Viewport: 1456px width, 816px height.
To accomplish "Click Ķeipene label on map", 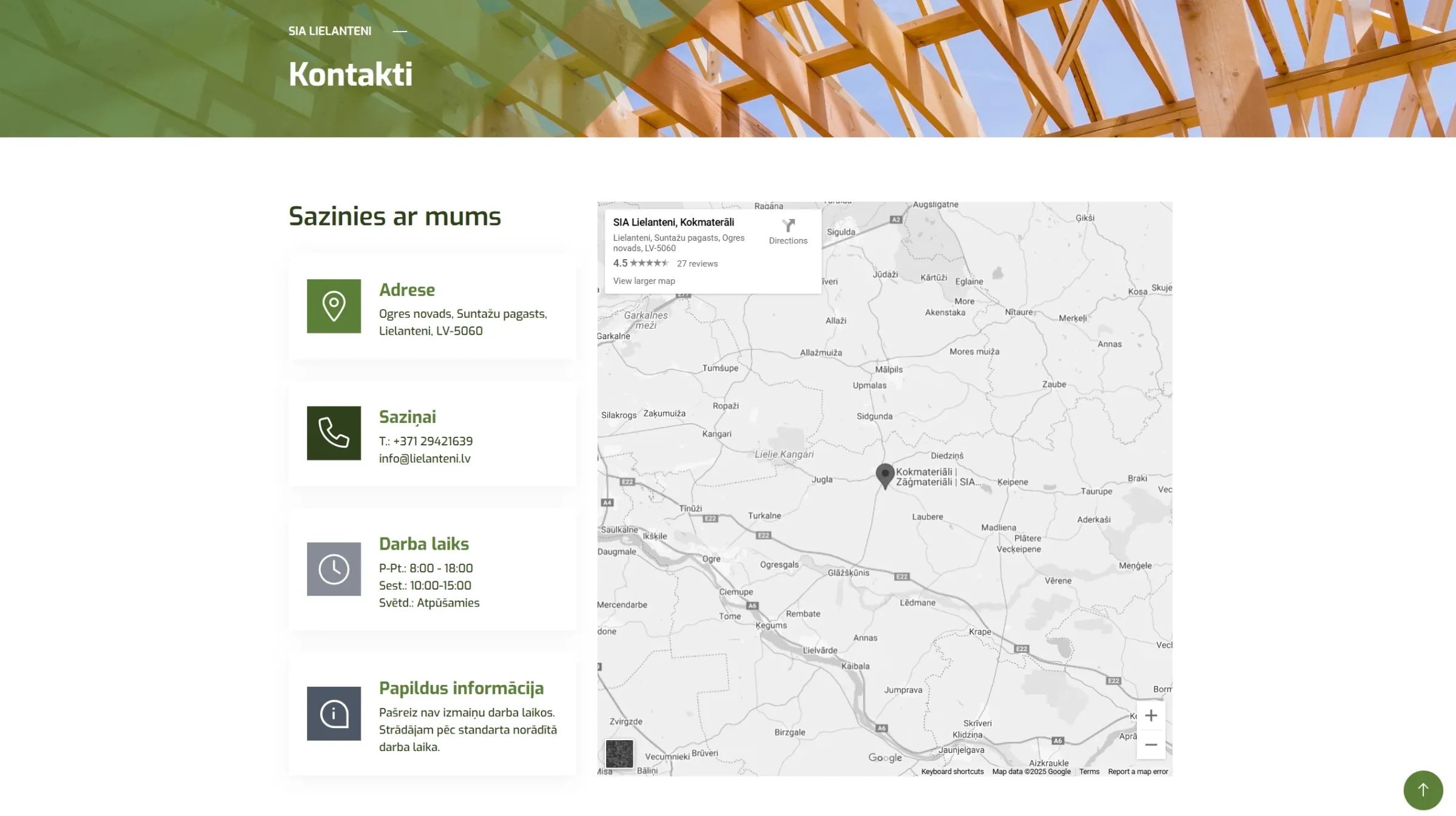I will point(1013,482).
